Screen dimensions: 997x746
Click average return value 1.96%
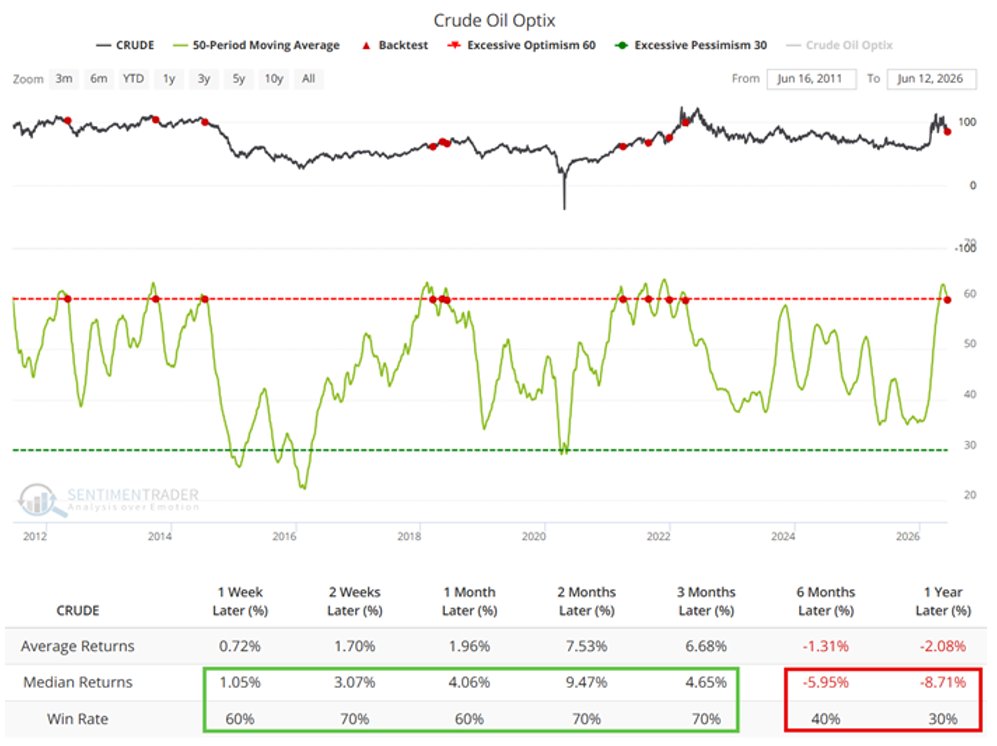[469, 646]
